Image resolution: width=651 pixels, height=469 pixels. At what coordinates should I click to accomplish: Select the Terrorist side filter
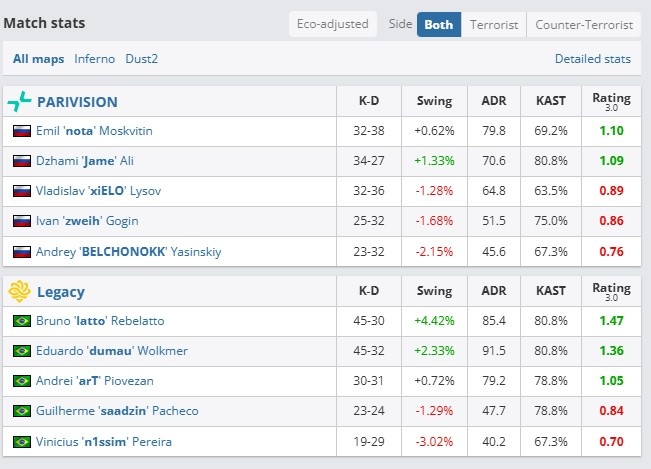[494, 25]
